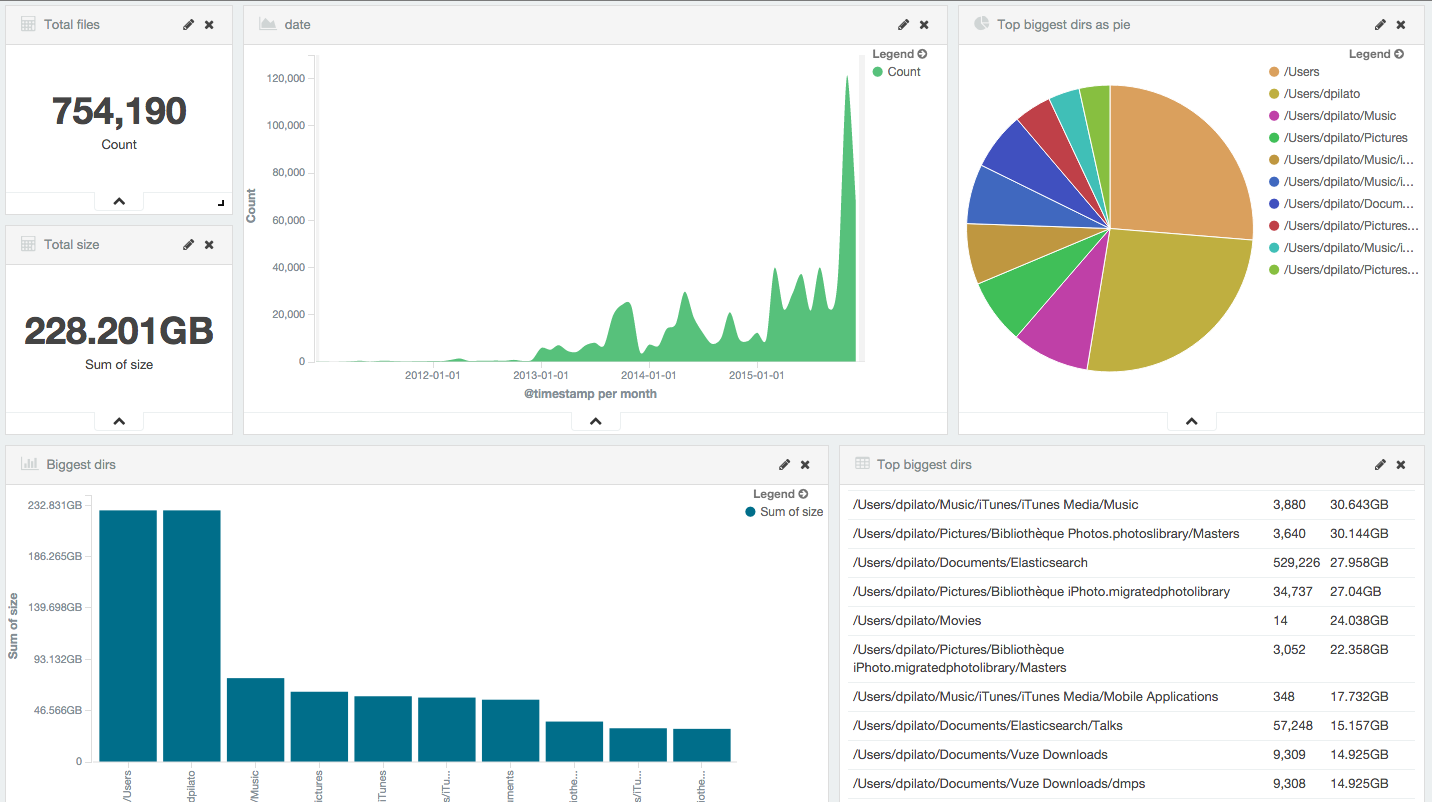Click the bar chart icon beside Biggest dirs title
Screen dimensions: 1432x802
[28, 464]
